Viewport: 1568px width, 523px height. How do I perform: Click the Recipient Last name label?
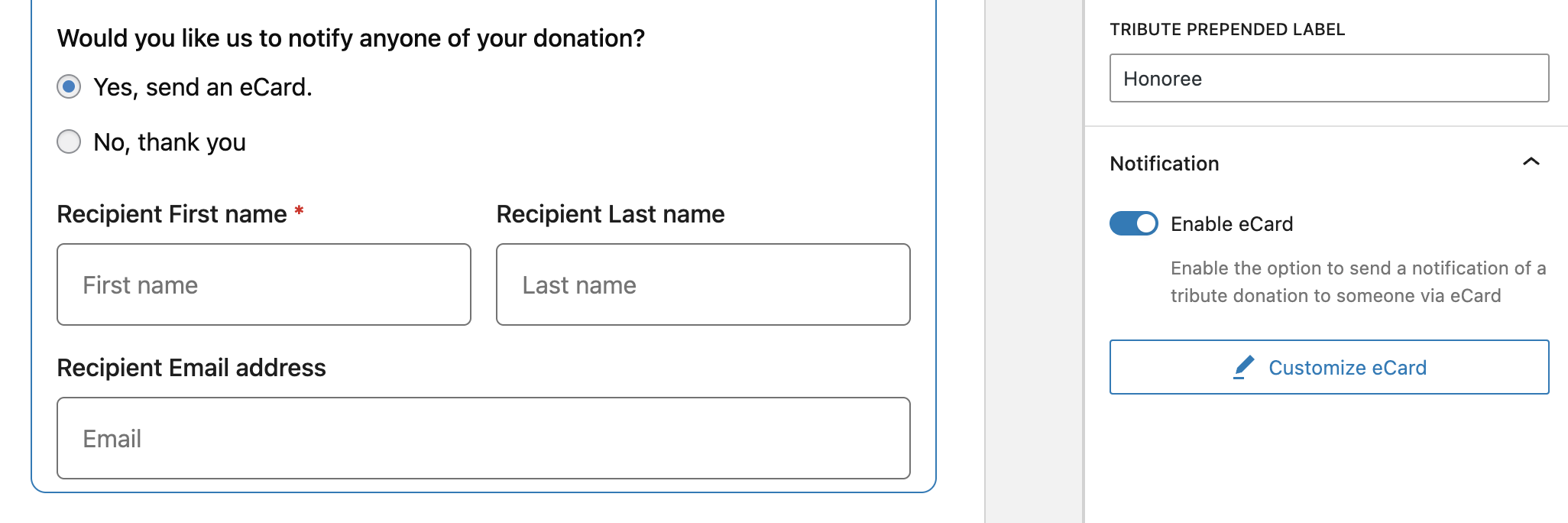610,214
